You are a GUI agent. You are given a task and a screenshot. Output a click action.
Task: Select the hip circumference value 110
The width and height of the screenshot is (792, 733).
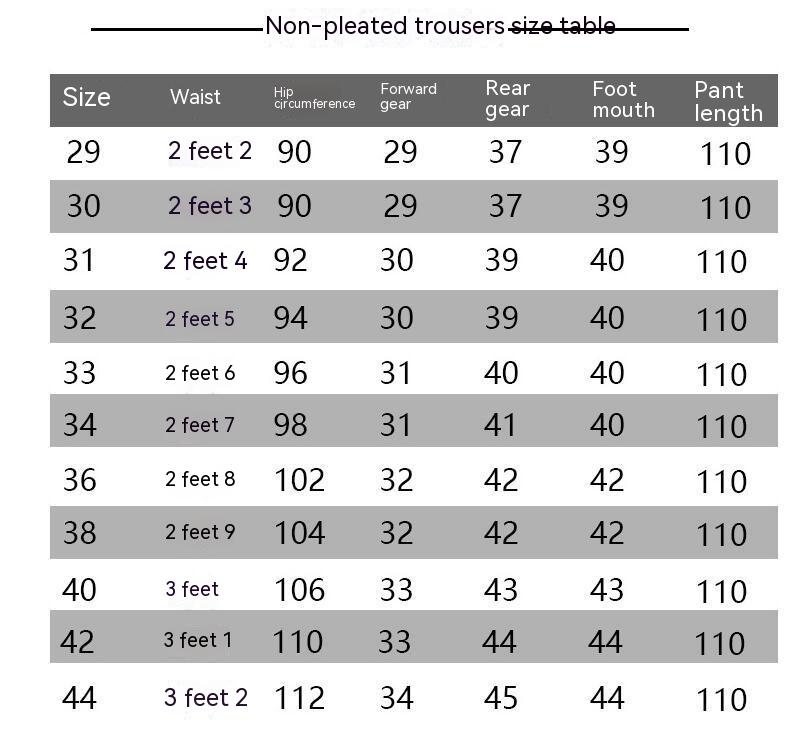click(x=298, y=641)
